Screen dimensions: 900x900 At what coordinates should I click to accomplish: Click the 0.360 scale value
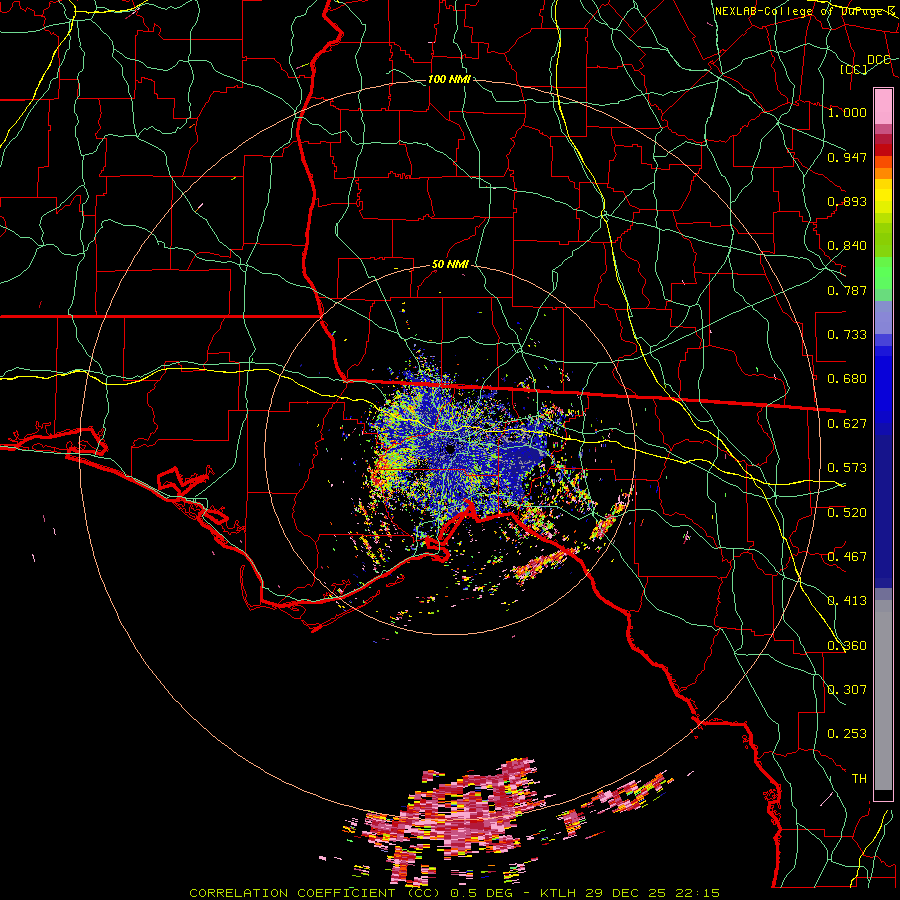tap(847, 646)
